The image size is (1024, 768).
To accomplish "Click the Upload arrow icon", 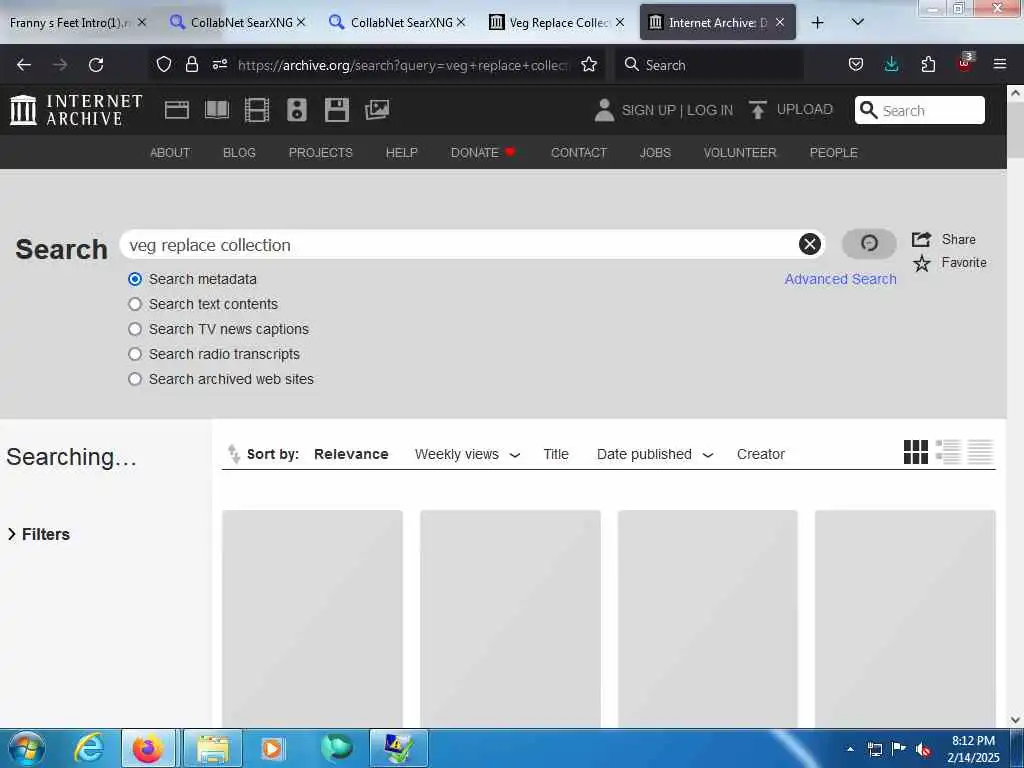I will (758, 110).
